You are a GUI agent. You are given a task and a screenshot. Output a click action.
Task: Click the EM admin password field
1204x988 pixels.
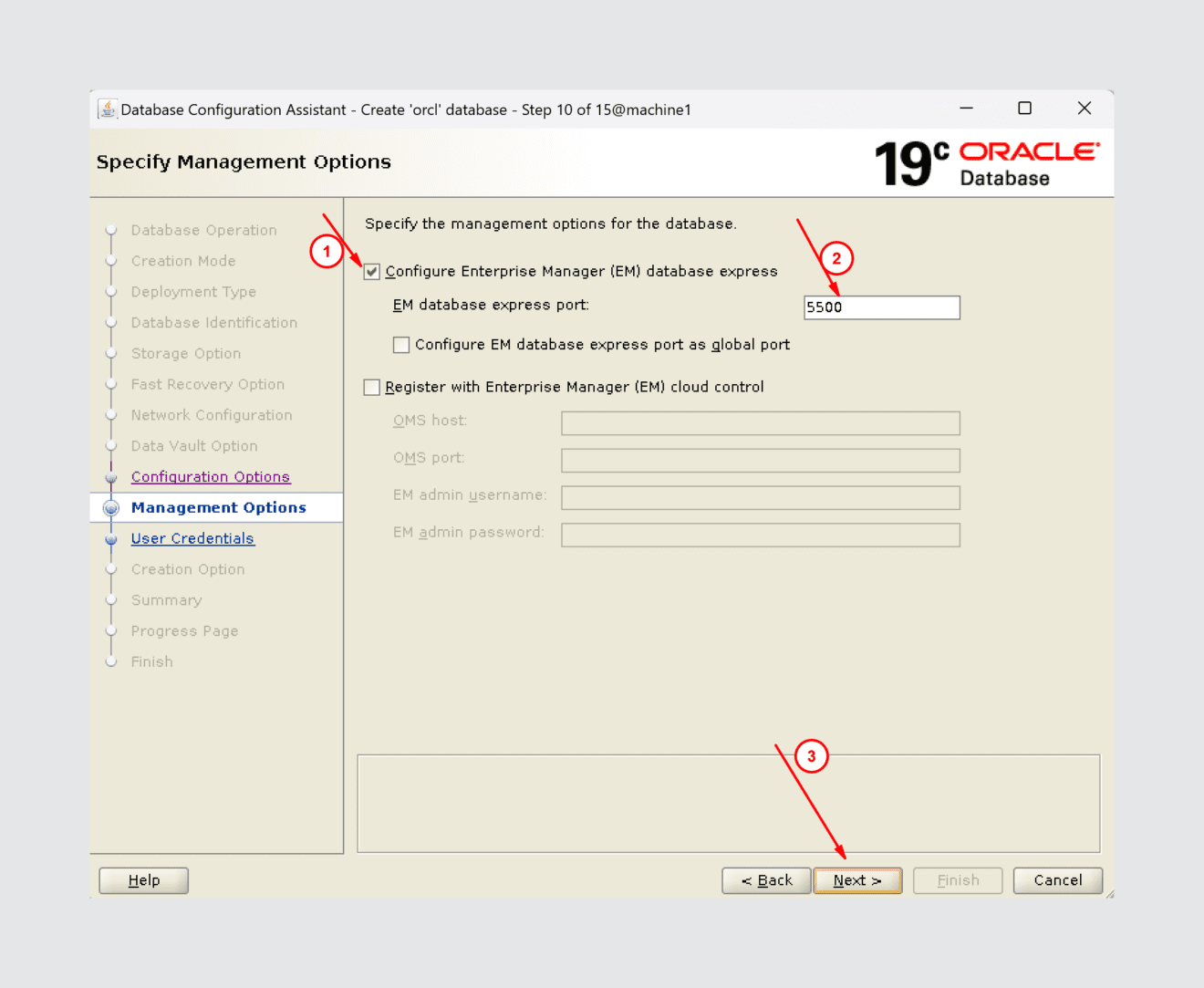pos(760,535)
